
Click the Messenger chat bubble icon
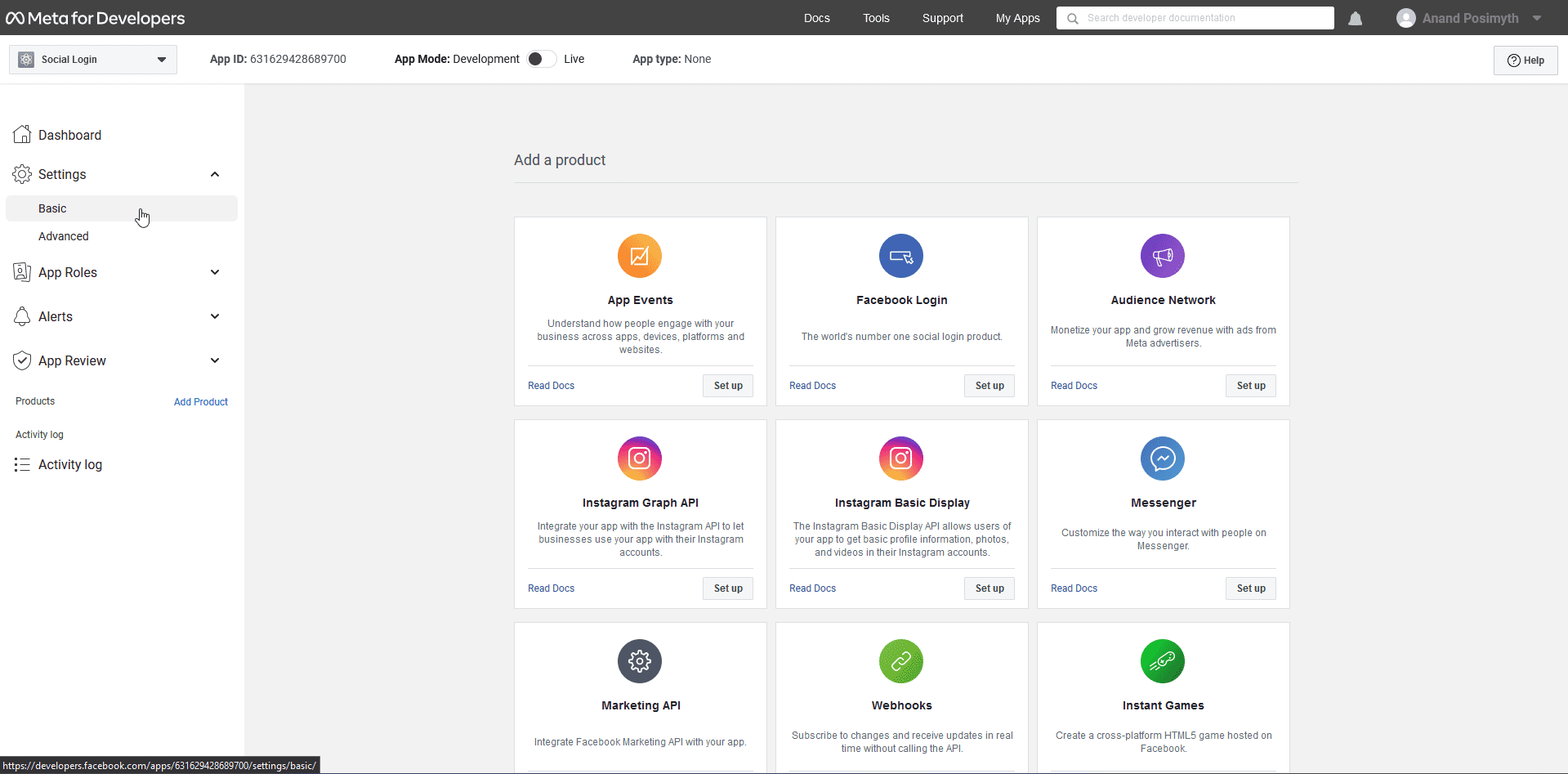coord(1162,459)
